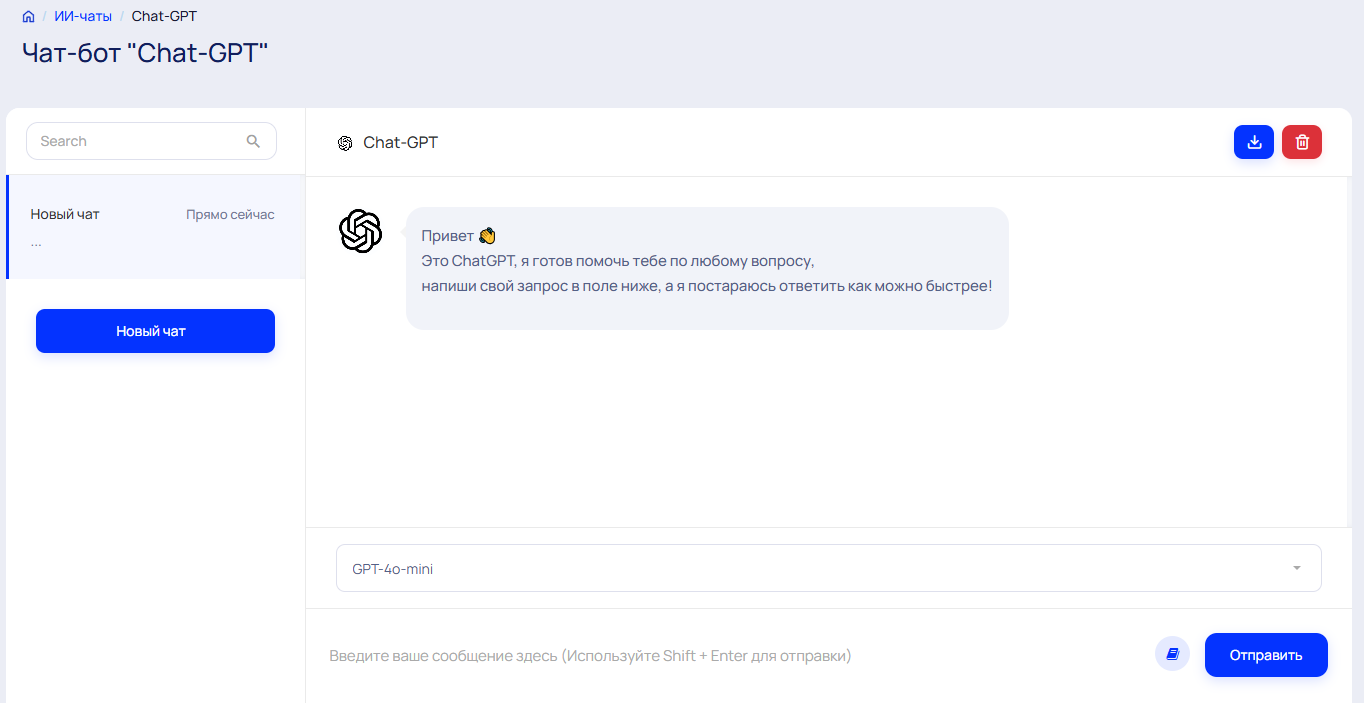The image size is (1364, 703).
Task: Open the ИИ-чаты breadcrumb link
Action: pyautogui.click(x=83, y=17)
